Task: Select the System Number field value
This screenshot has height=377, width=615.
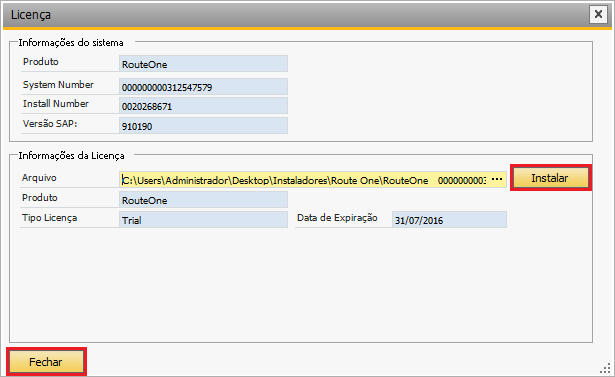Action: coord(203,87)
